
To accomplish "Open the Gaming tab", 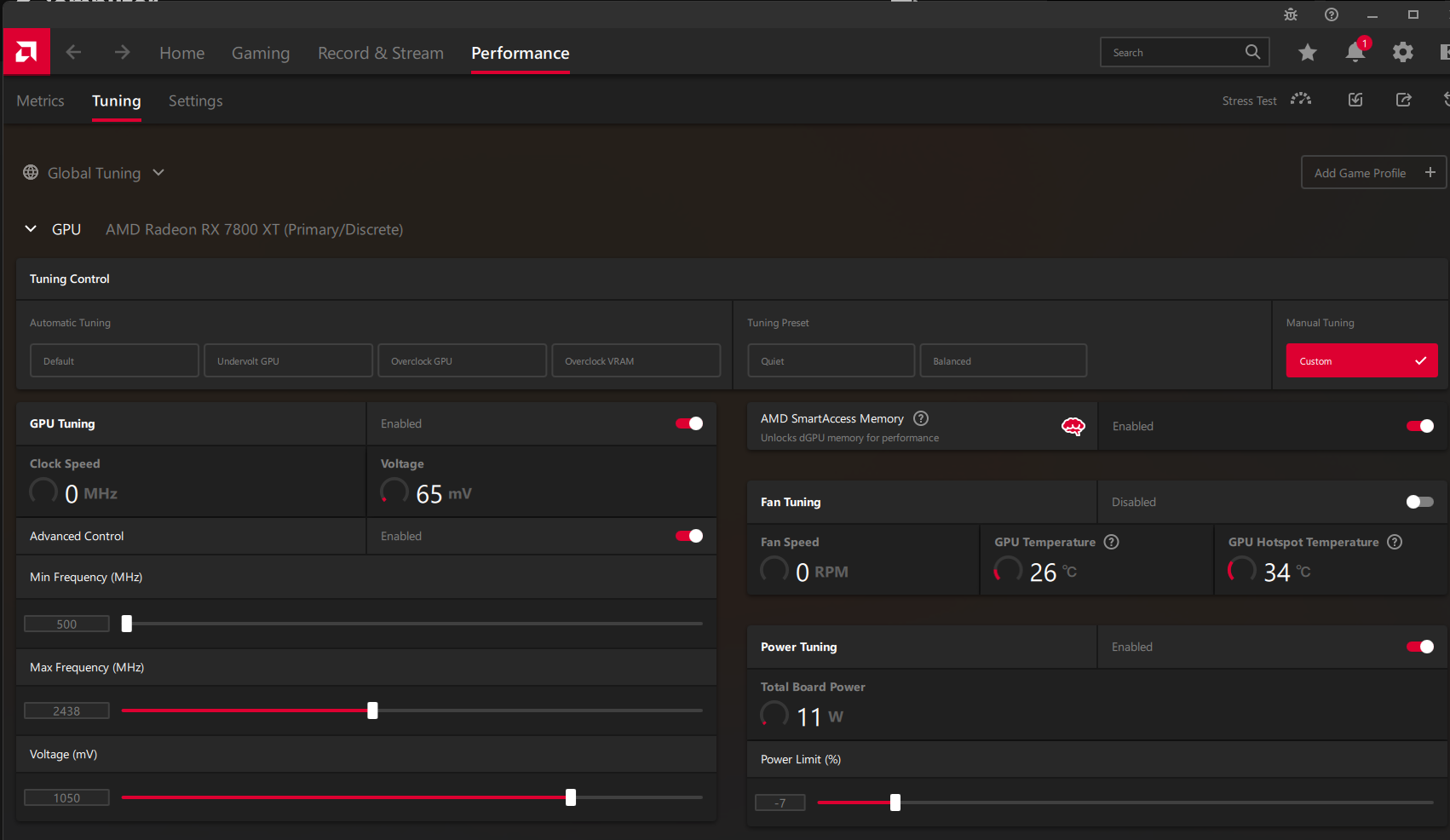I will click(x=261, y=53).
